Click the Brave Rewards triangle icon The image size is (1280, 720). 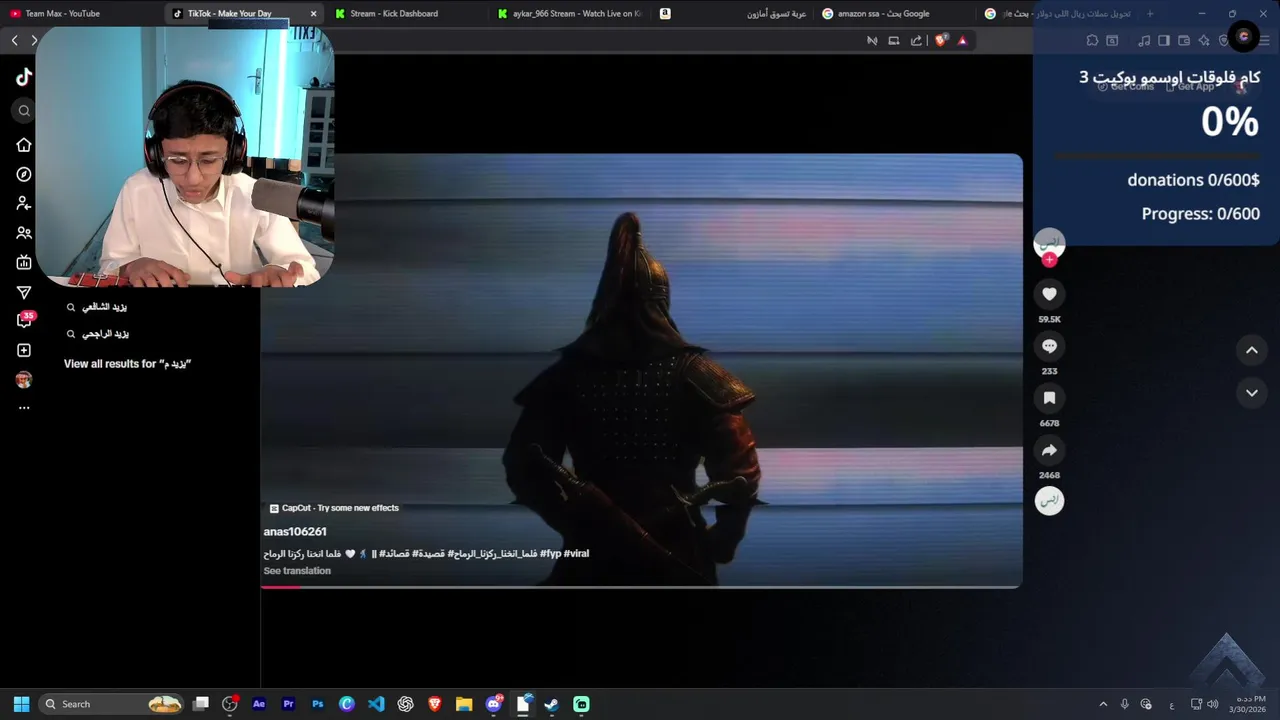click(x=962, y=41)
